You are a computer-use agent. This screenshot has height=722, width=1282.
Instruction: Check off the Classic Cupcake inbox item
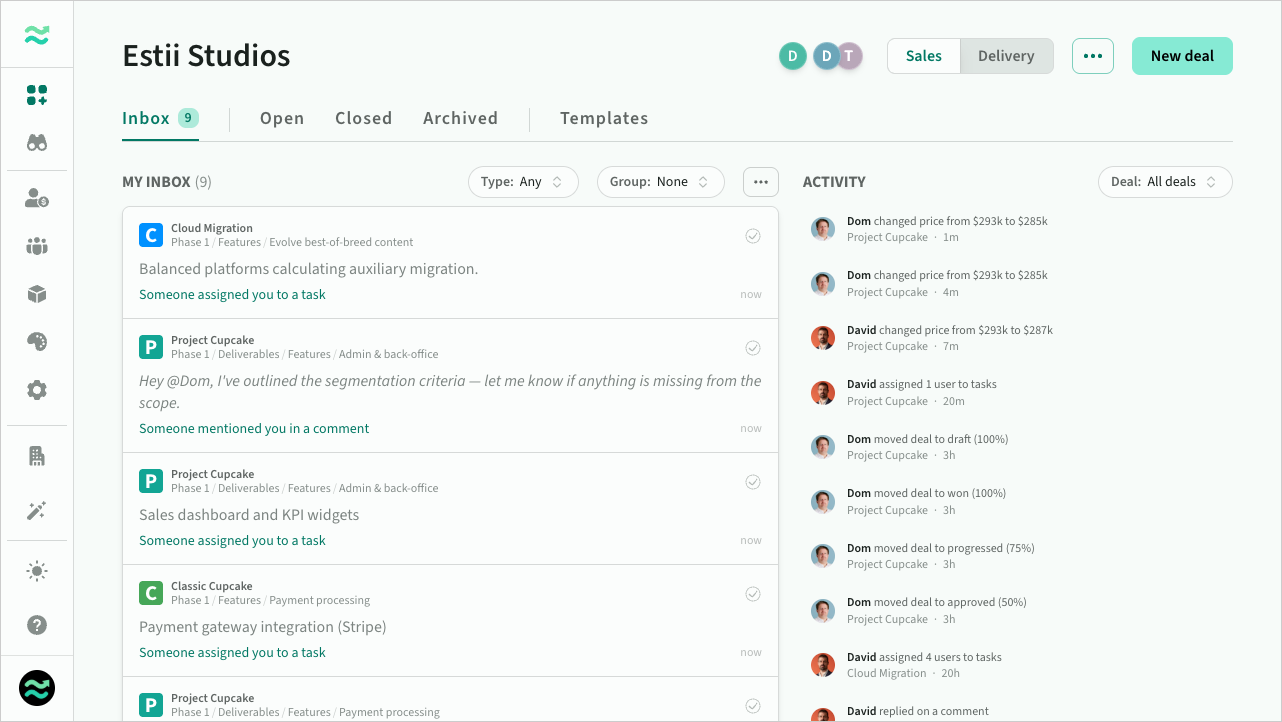coord(753,594)
